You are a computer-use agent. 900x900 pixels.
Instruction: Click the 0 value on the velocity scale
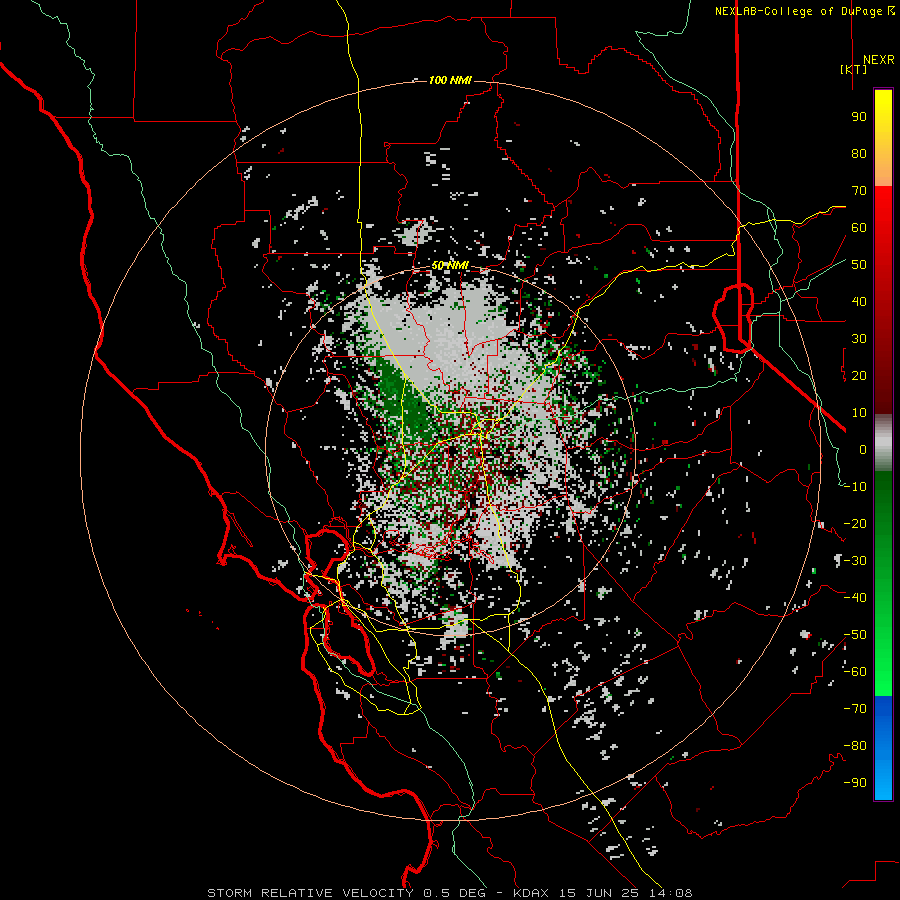[x=863, y=450]
